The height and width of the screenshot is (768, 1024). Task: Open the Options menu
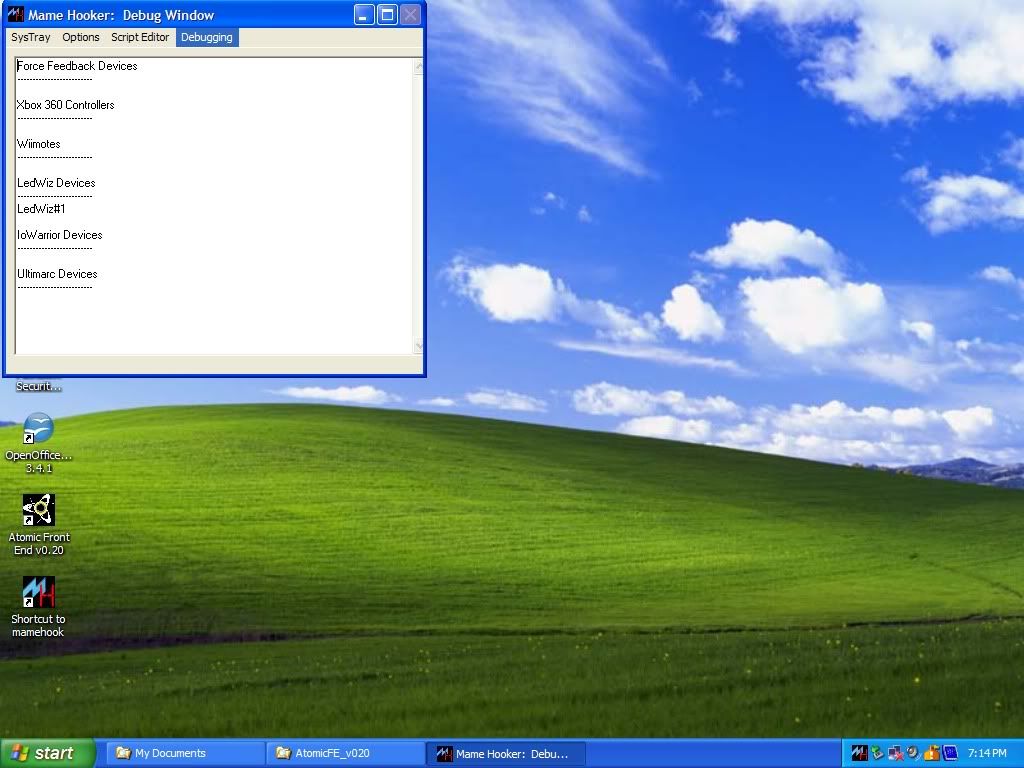(x=81, y=37)
